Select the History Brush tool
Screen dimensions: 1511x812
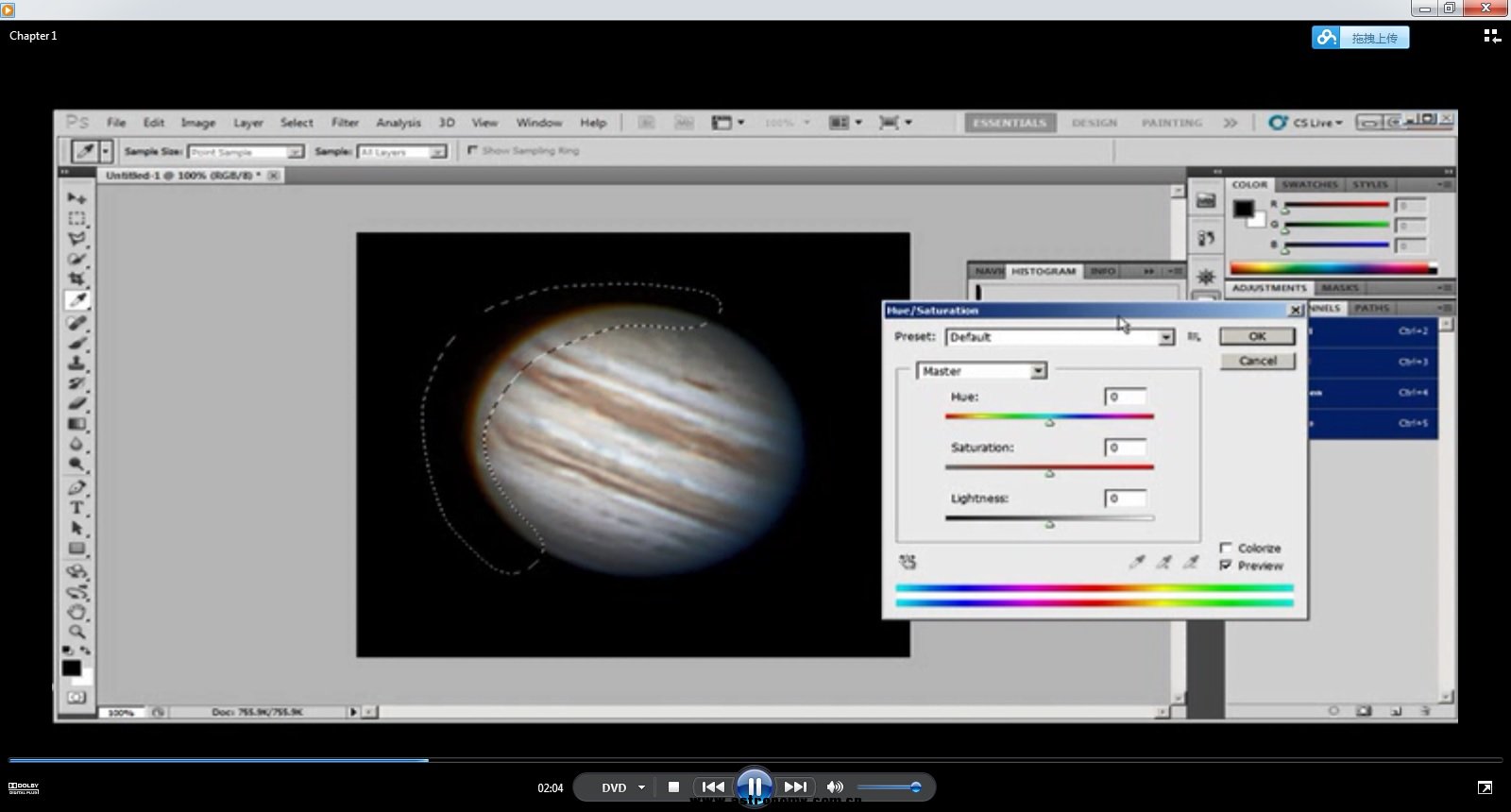point(76,382)
